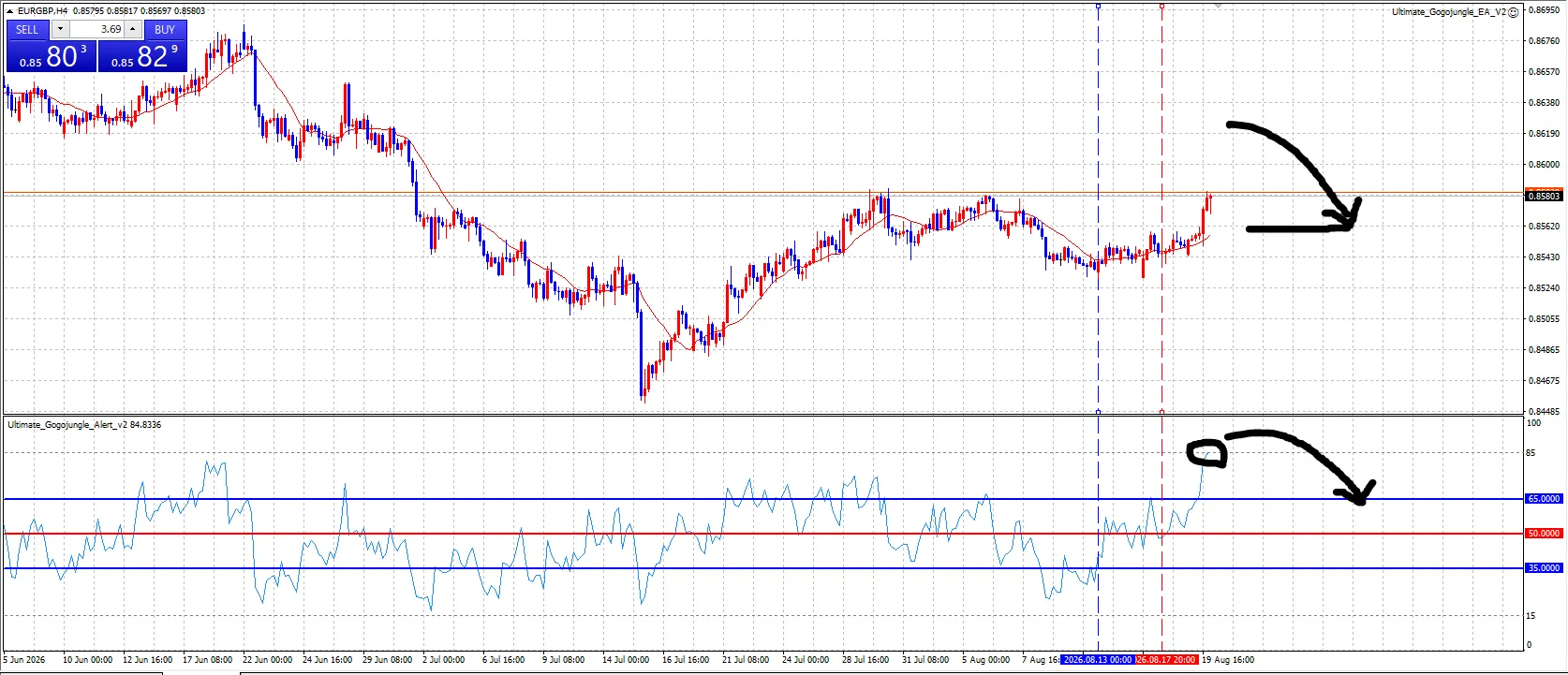Click the 5 Aug 00:00 time label

pos(985,660)
